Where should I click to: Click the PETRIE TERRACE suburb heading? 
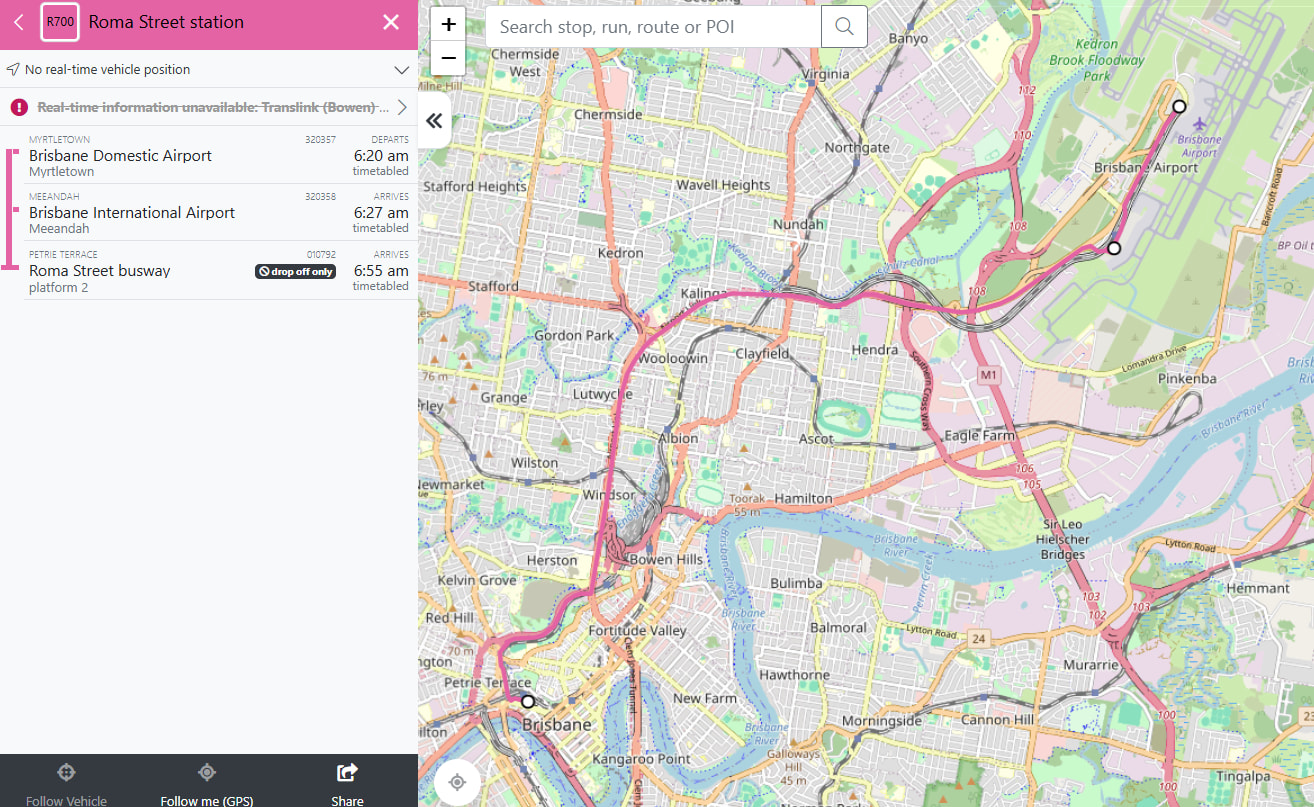[x=63, y=255]
